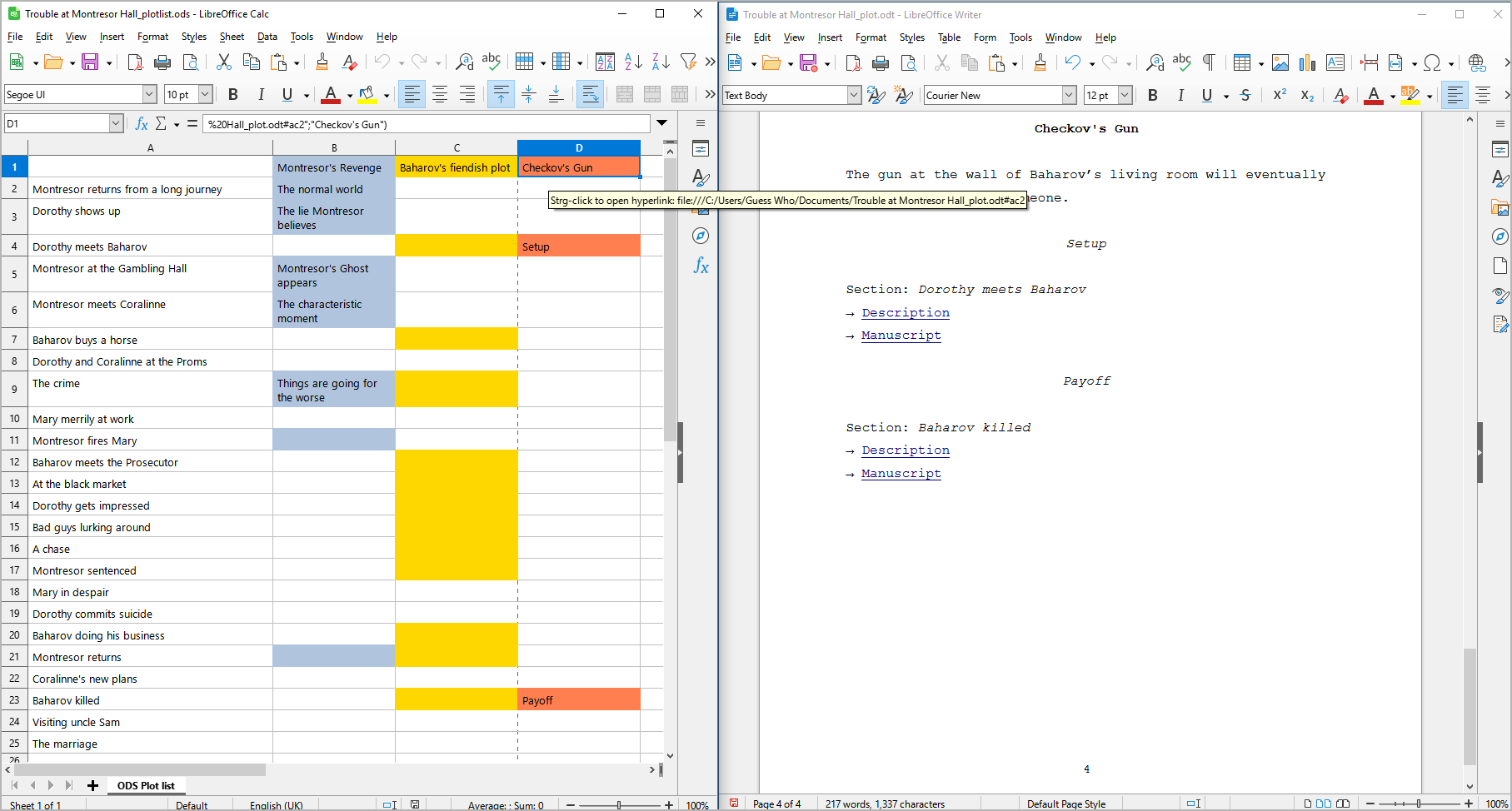Insert a chart in the Writer document
Viewport: 1512px width, 811px height.
(x=1307, y=62)
